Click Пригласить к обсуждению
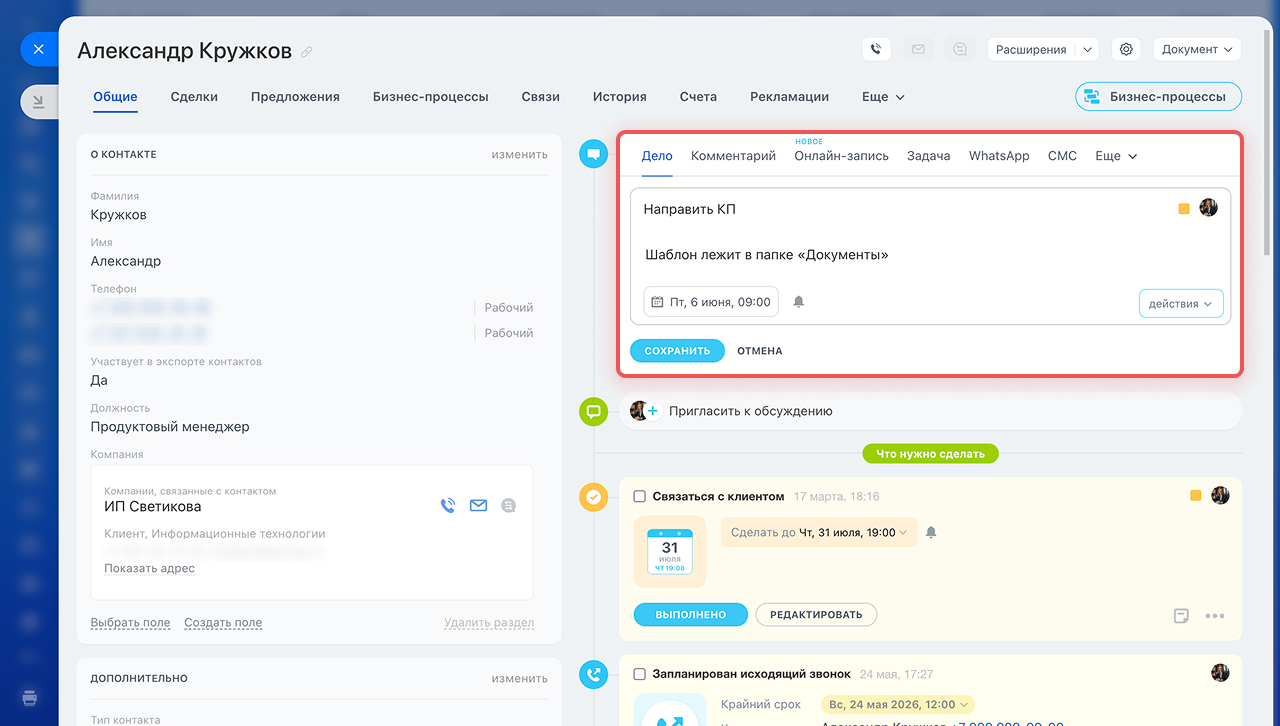The height and width of the screenshot is (726, 1280). [751, 411]
